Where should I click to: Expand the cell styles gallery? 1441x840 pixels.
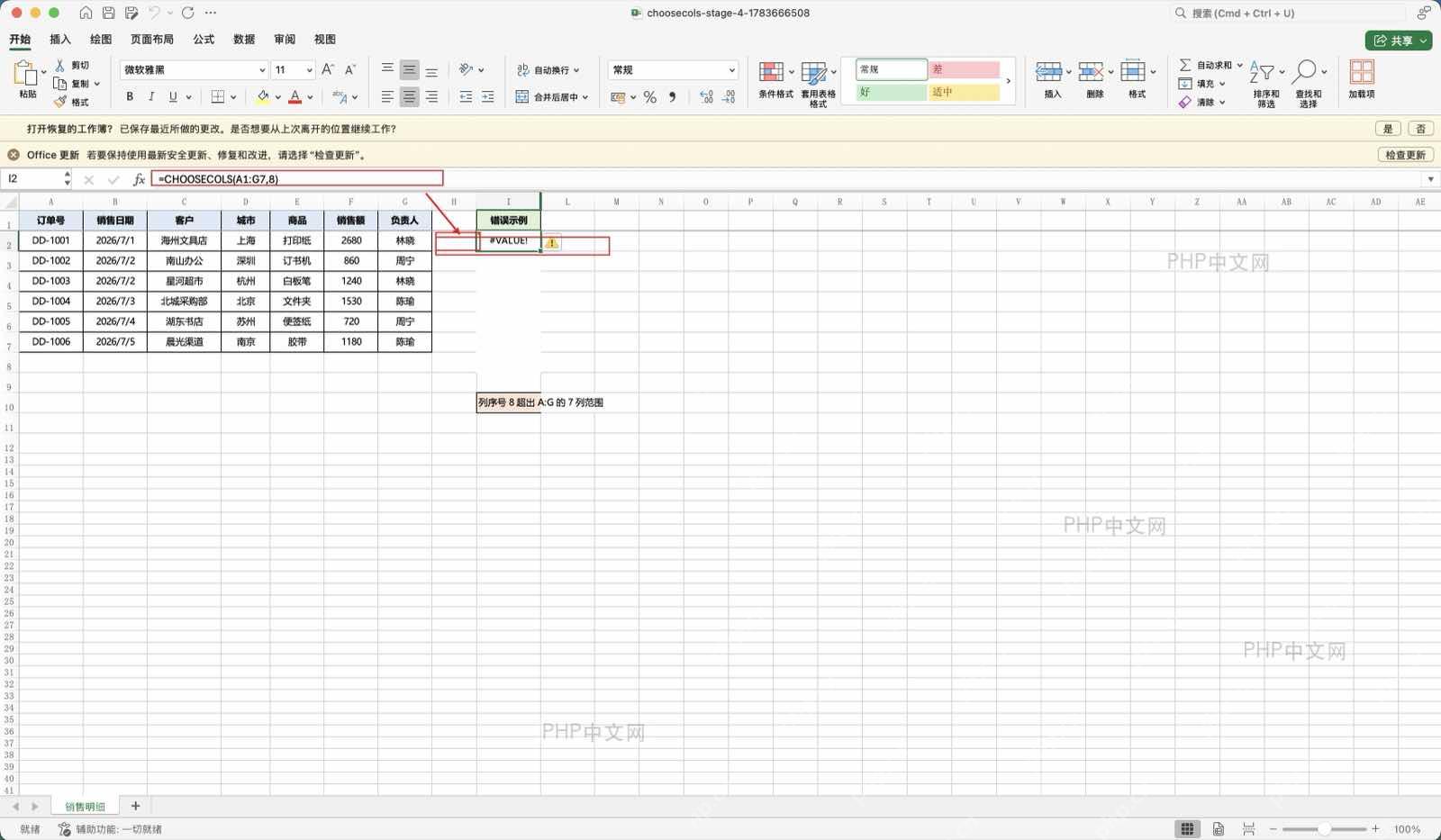1009,81
